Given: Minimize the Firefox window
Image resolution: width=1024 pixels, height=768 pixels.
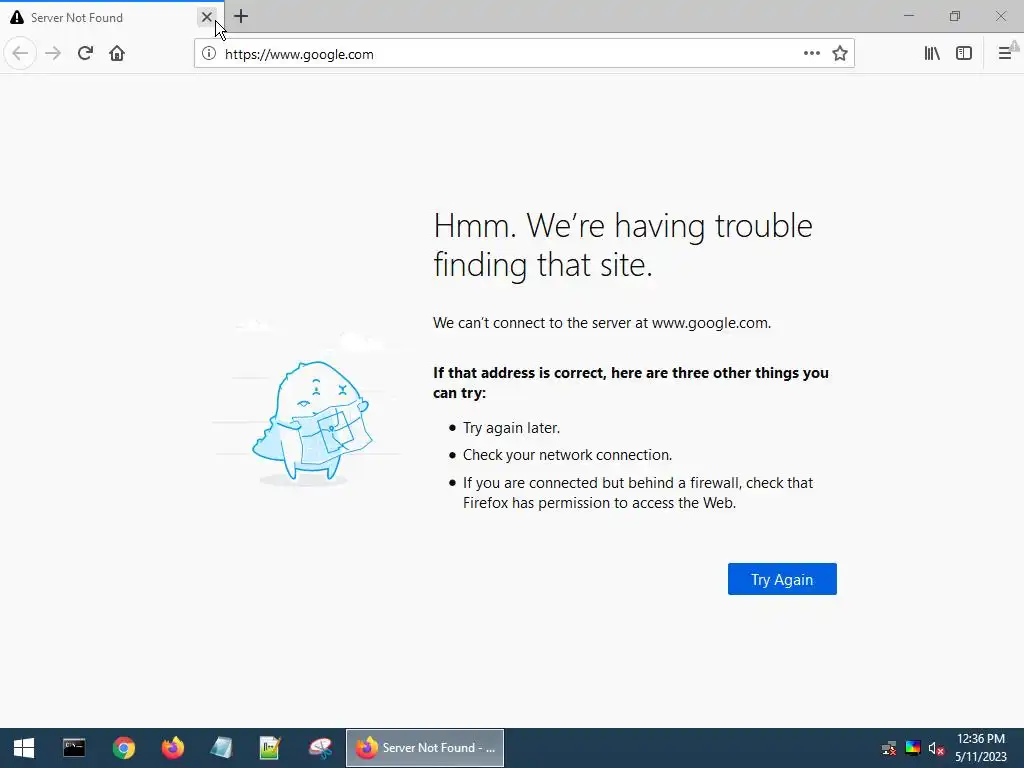Looking at the screenshot, I should point(908,16).
